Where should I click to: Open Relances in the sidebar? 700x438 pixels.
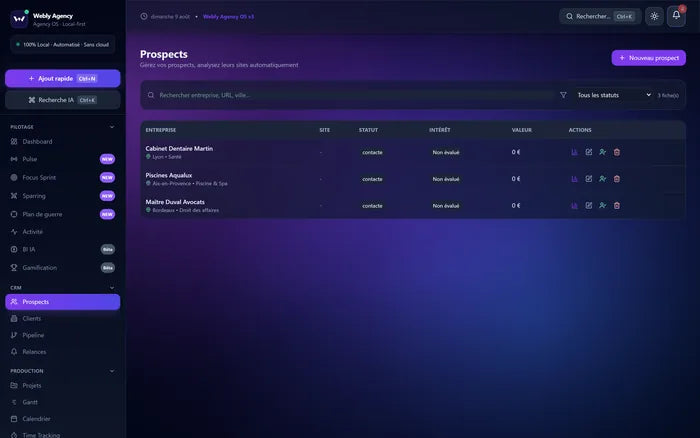(62, 352)
